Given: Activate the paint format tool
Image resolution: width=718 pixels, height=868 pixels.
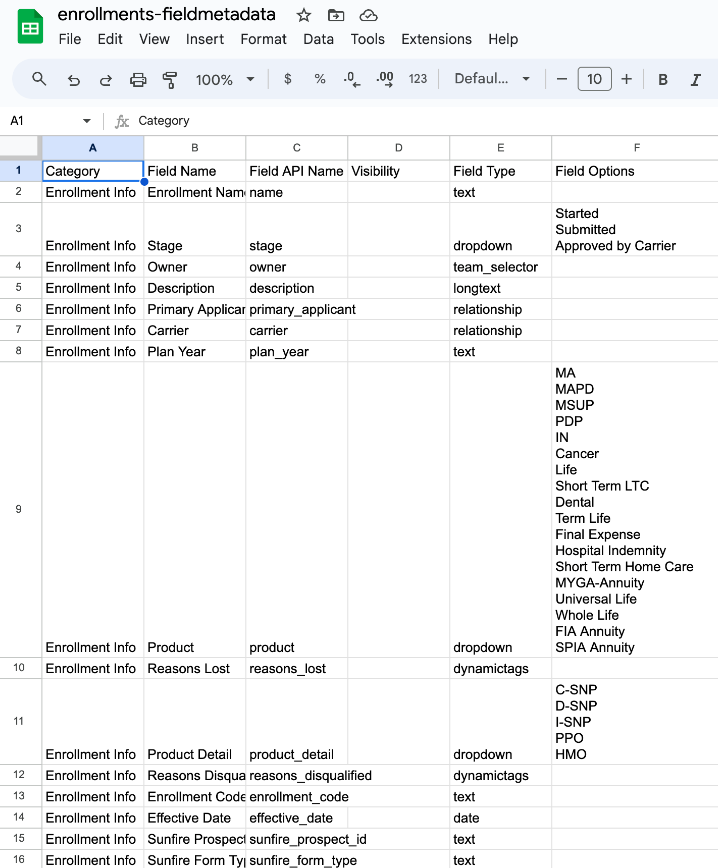Looking at the screenshot, I should pos(170,80).
